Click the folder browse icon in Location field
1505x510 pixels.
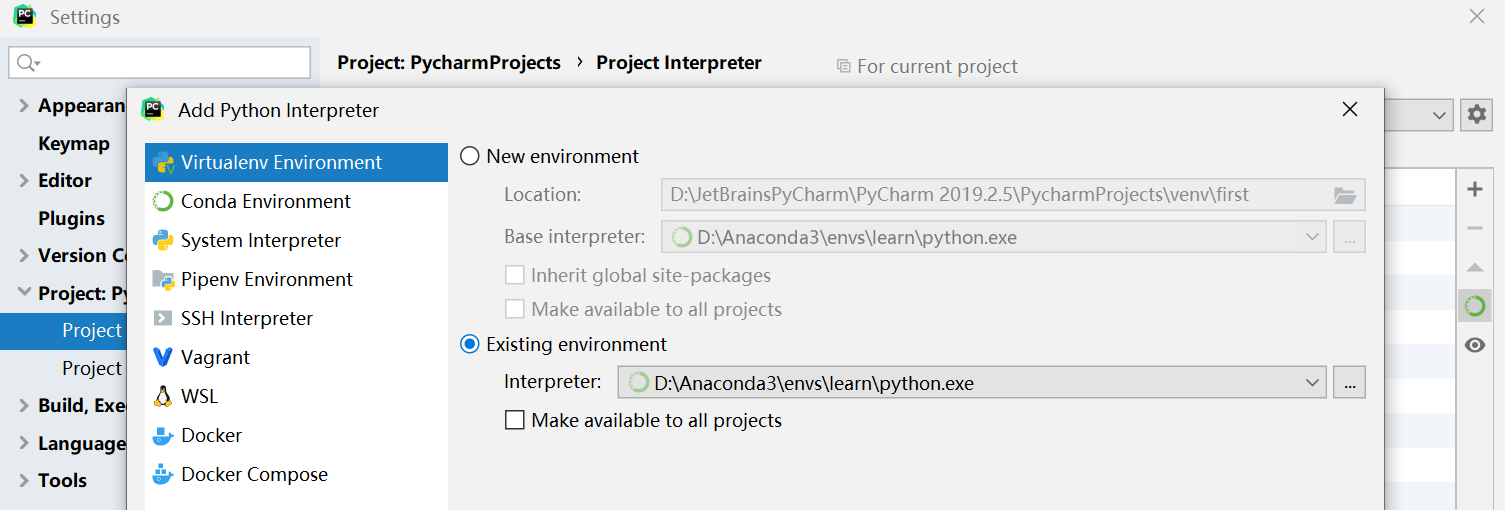click(1345, 195)
